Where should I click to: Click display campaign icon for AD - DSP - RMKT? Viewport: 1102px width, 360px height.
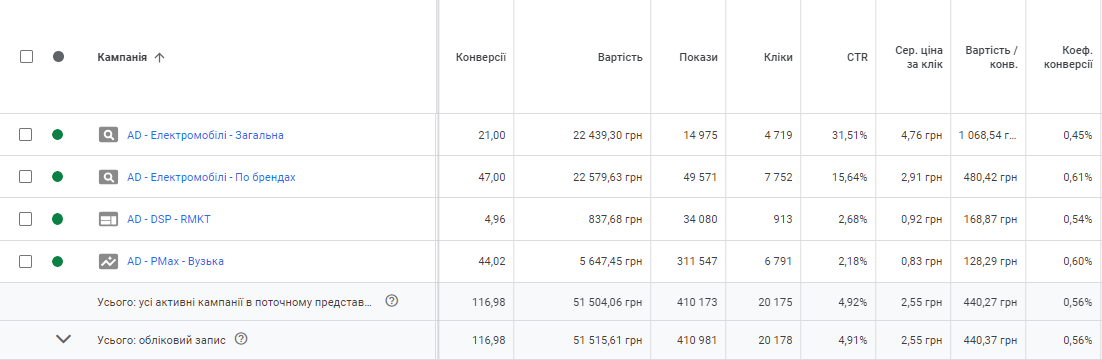(x=108, y=219)
